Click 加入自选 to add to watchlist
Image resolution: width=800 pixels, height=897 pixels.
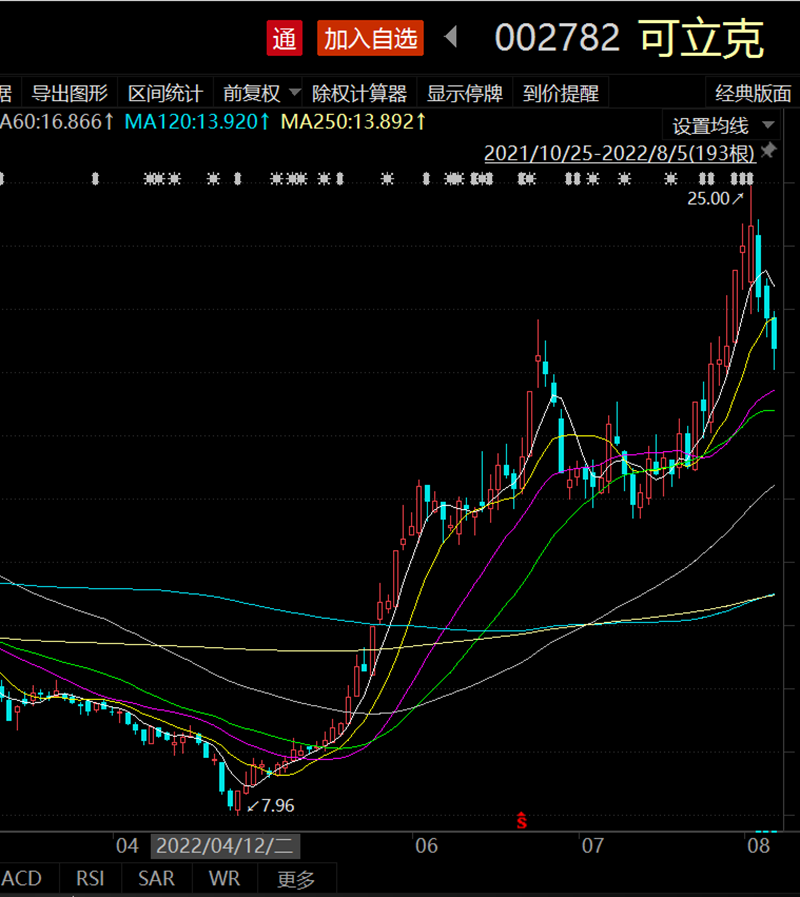pyautogui.click(x=370, y=39)
